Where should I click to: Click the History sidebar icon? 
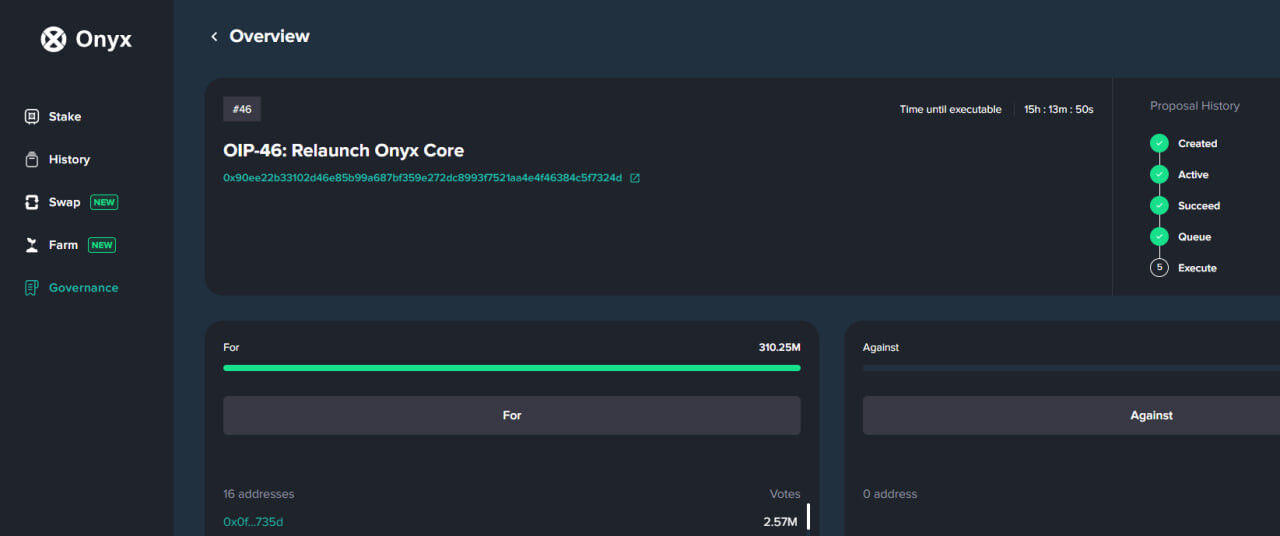tap(32, 159)
